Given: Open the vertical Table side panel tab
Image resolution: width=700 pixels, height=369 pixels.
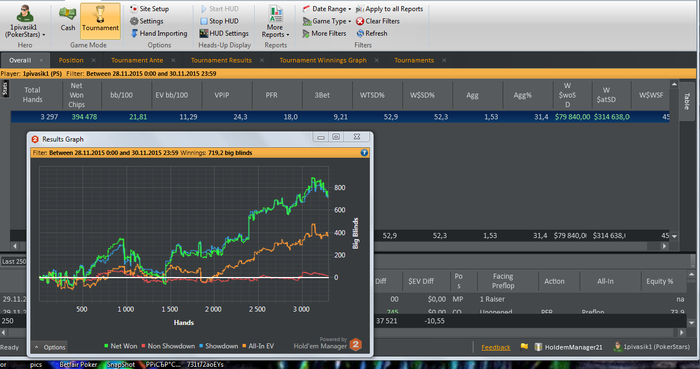Looking at the screenshot, I should click(x=687, y=101).
